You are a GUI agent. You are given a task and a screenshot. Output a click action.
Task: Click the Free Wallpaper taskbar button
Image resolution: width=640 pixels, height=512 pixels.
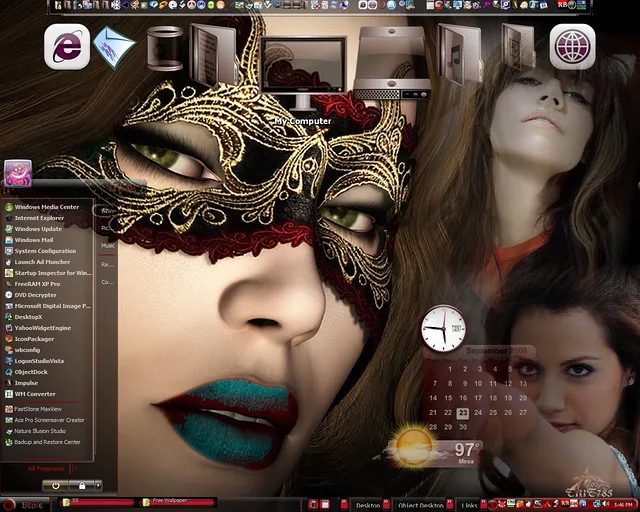tap(177, 503)
